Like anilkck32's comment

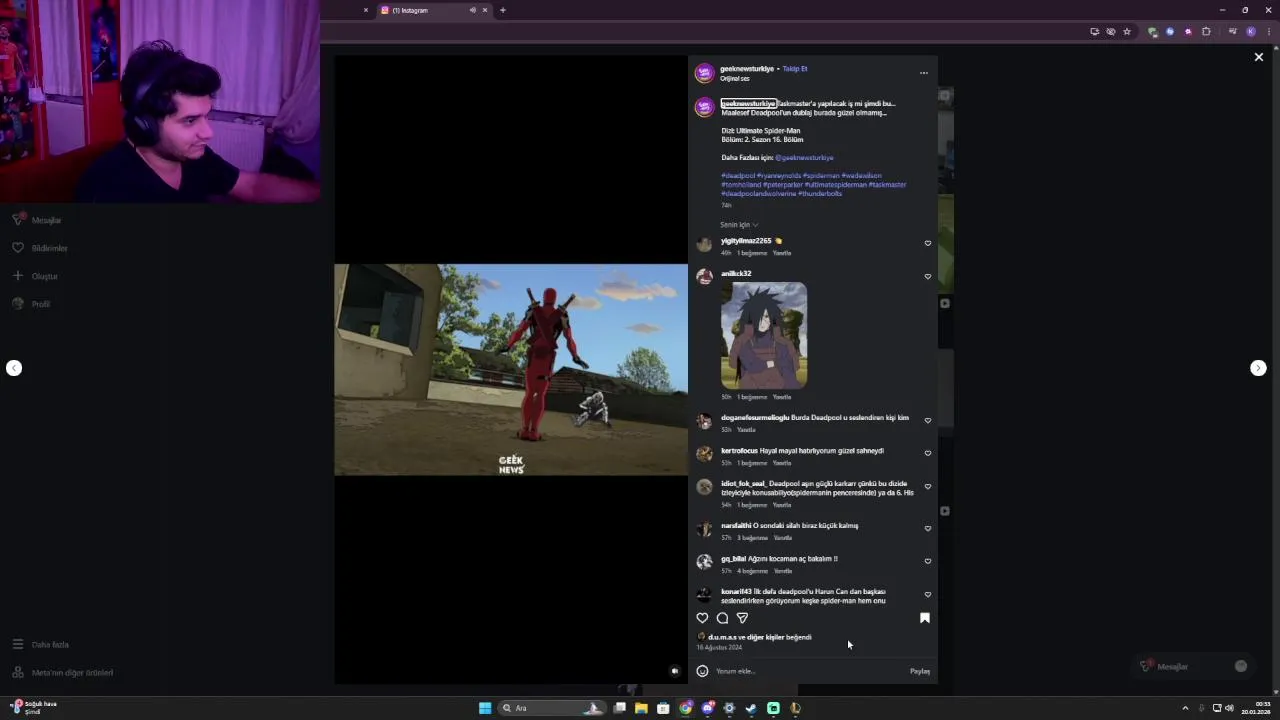[x=928, y=276]
